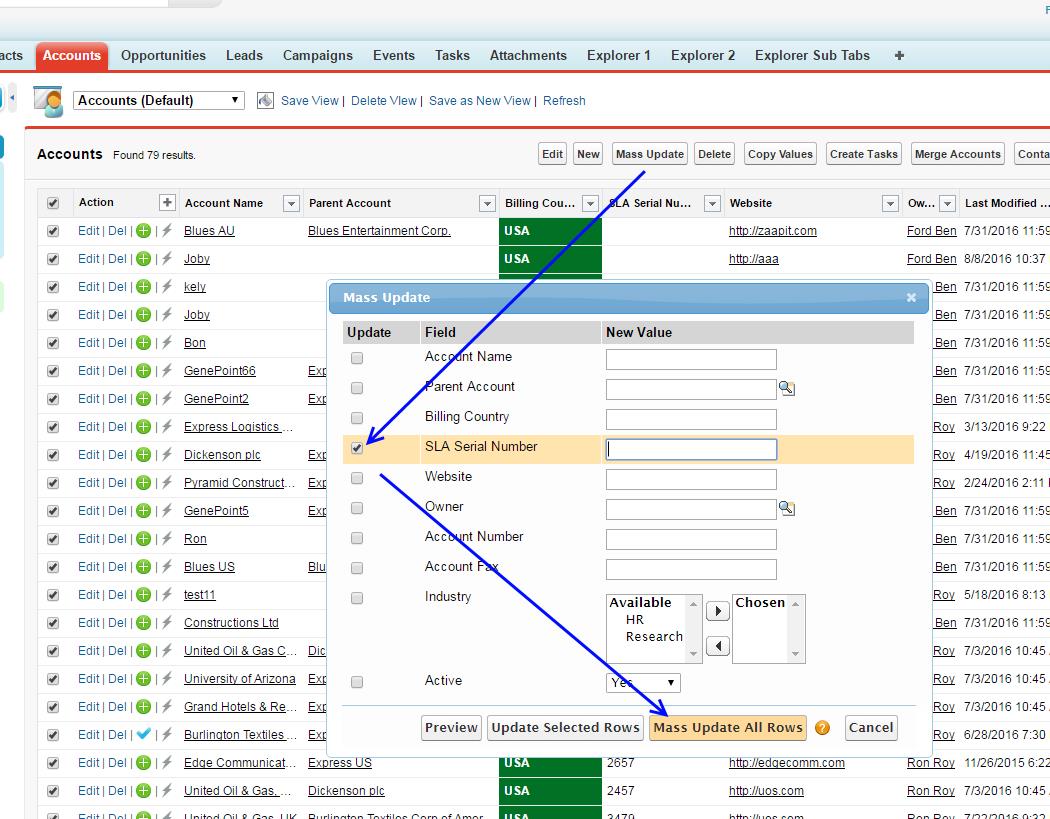Open Parent Account lookup magnifier in Mass Update
This screenshot has height=819, width=1050.
(x=787, y=388)
